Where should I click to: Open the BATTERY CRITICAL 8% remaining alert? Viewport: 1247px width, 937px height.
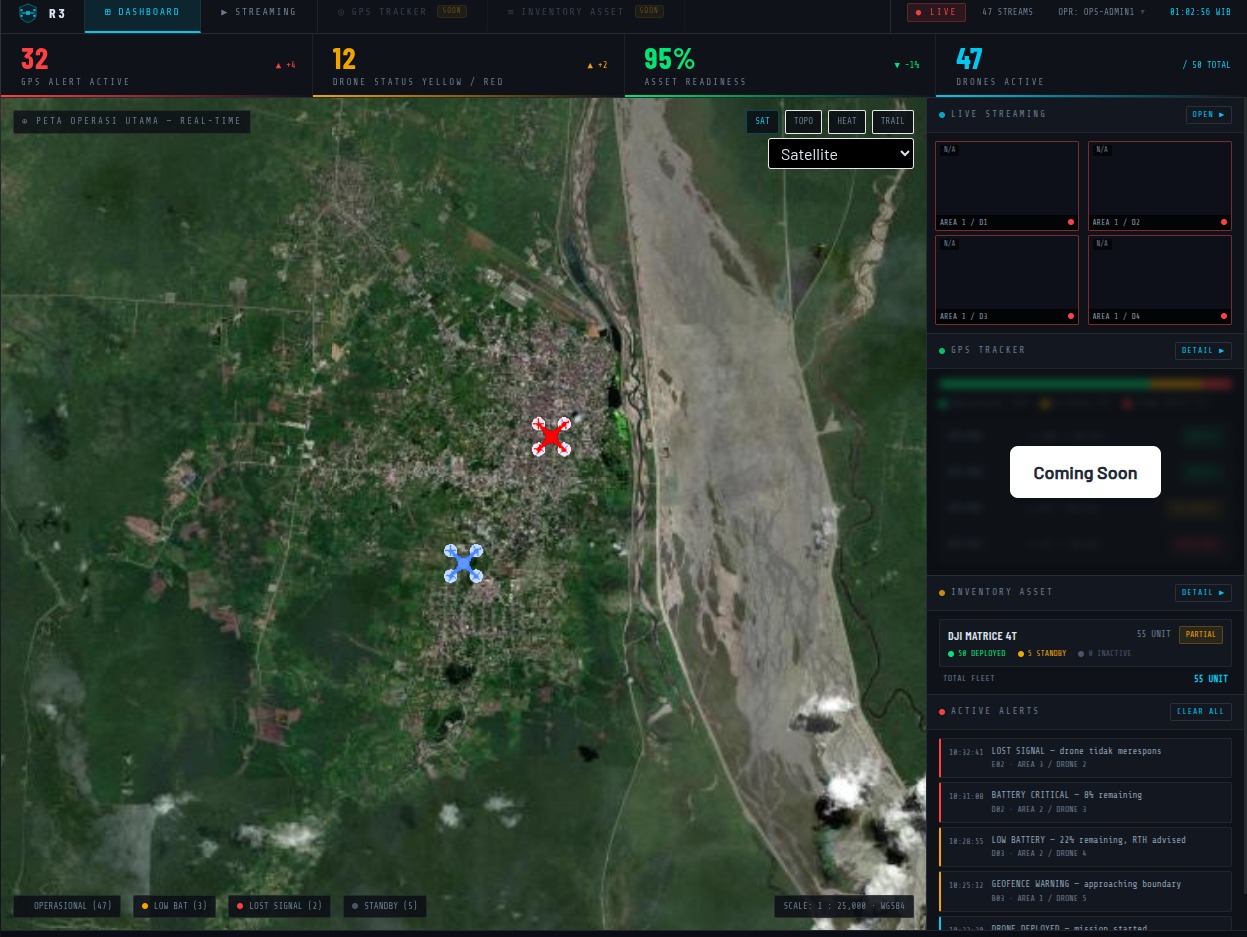point(1085,802)
